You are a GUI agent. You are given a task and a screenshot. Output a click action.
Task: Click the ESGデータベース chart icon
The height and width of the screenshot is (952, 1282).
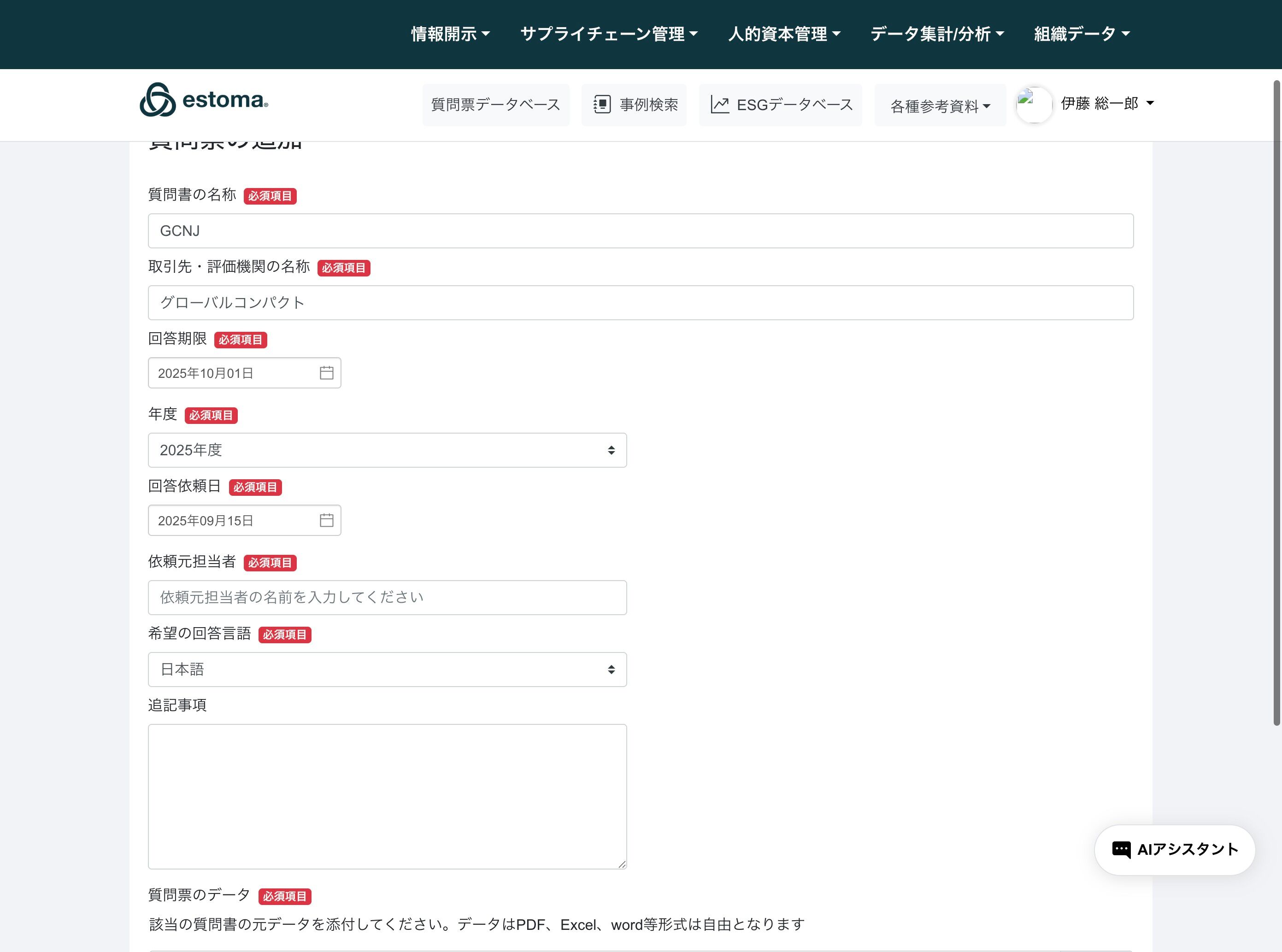(720, 104)
